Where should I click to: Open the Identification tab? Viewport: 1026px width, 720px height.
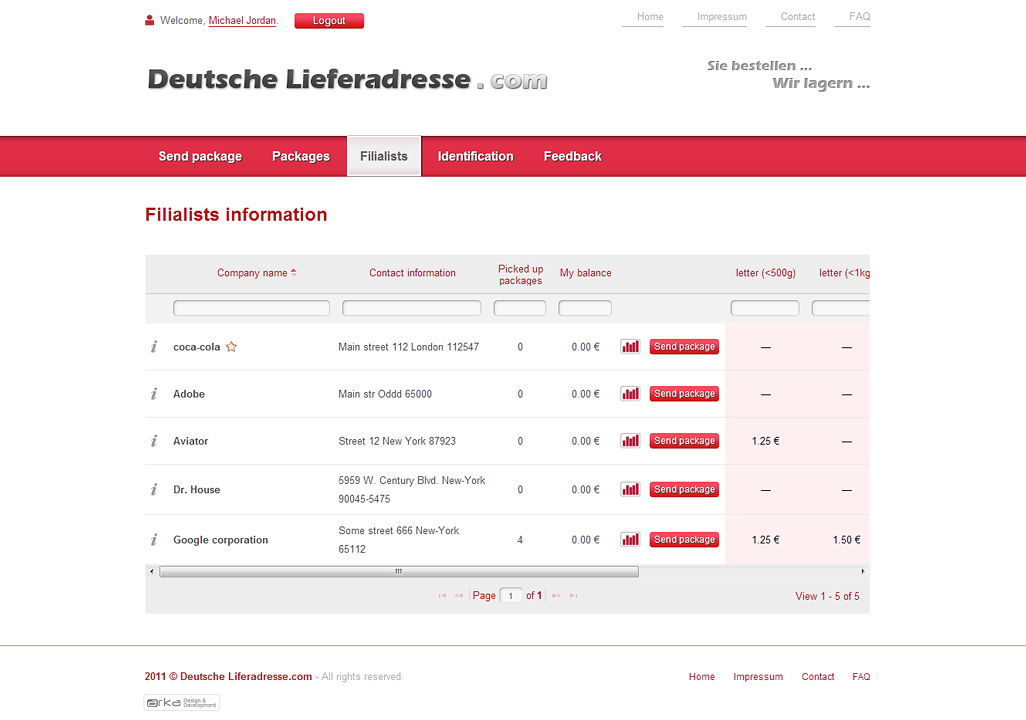click(475, 156)
